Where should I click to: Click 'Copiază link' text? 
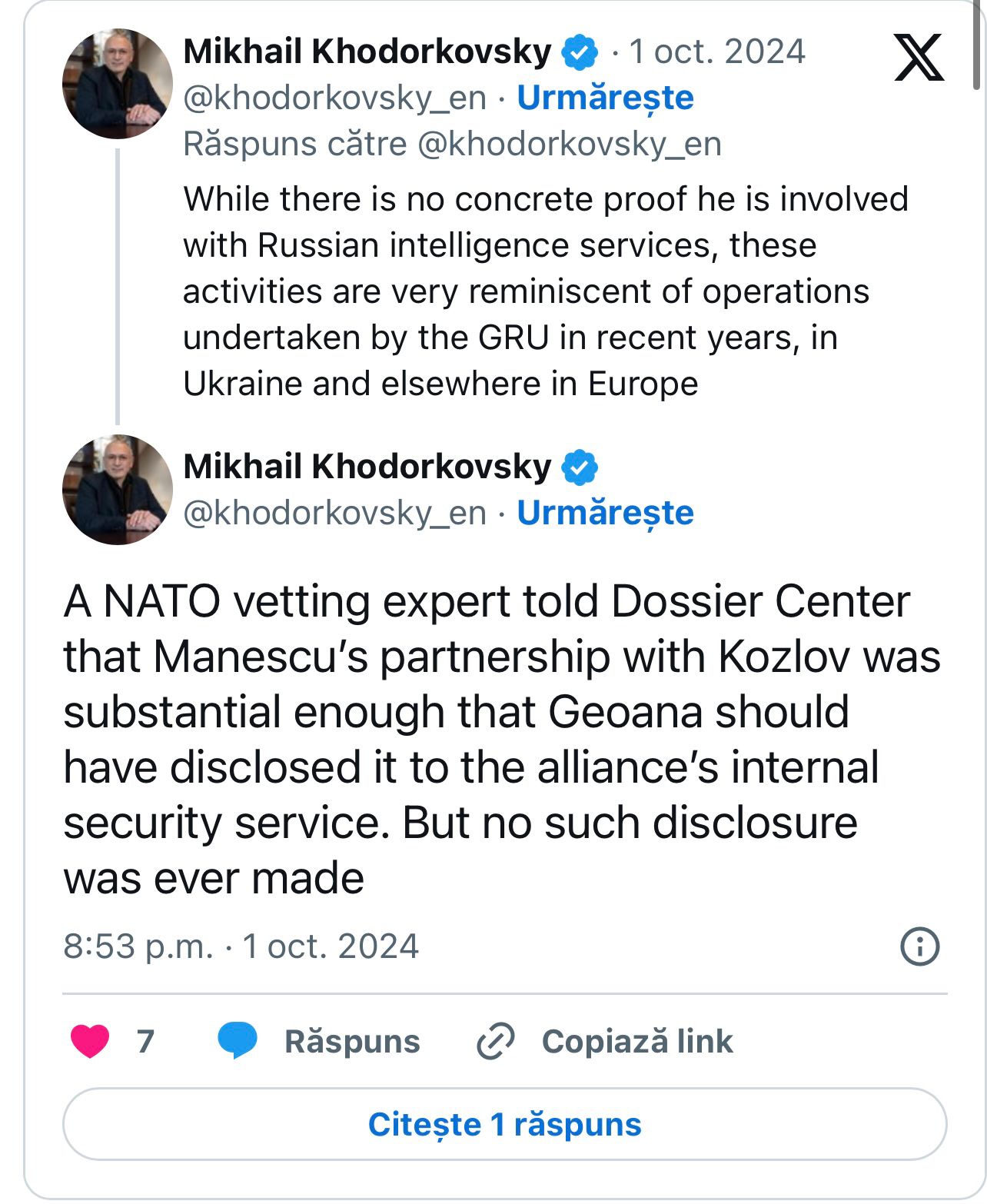637,1042
